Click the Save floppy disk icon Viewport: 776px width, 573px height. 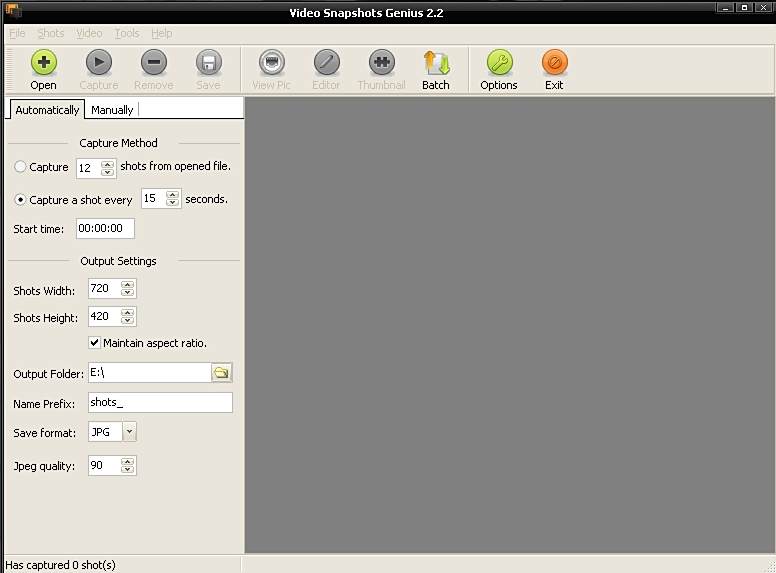(208, 62)
